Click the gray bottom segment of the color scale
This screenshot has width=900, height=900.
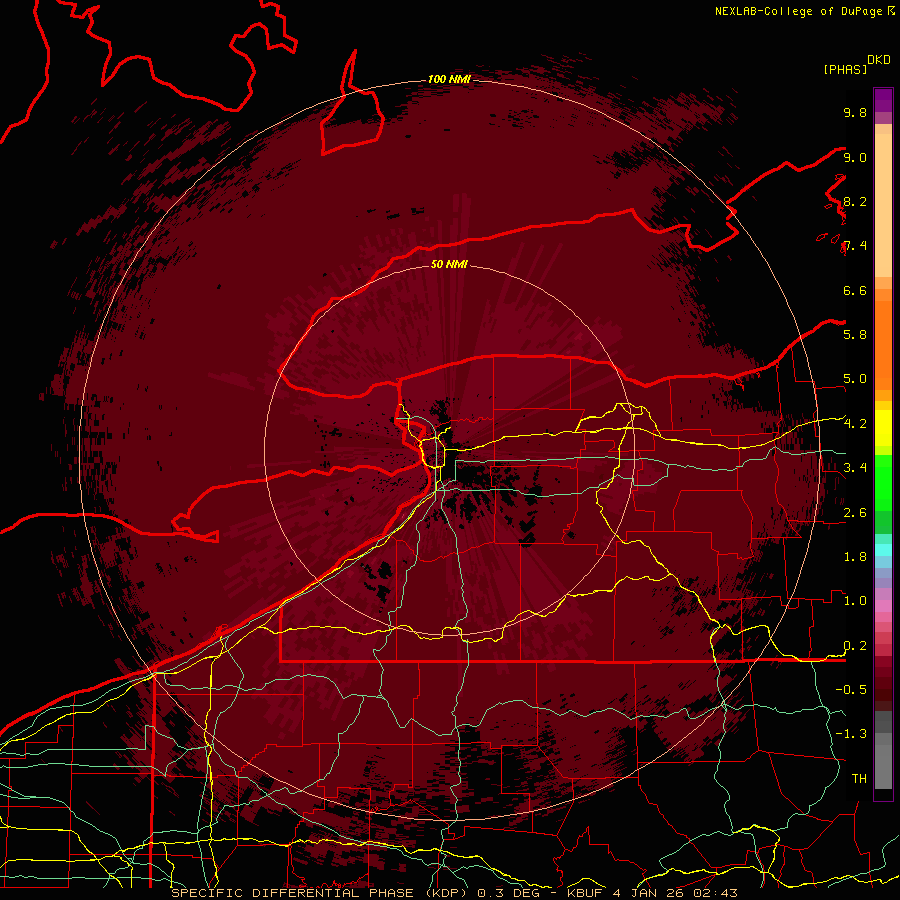click(883, 761)
